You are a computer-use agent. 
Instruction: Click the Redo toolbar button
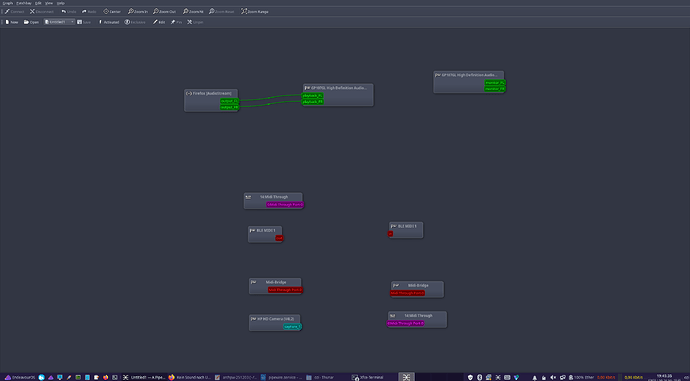(89, 11)
